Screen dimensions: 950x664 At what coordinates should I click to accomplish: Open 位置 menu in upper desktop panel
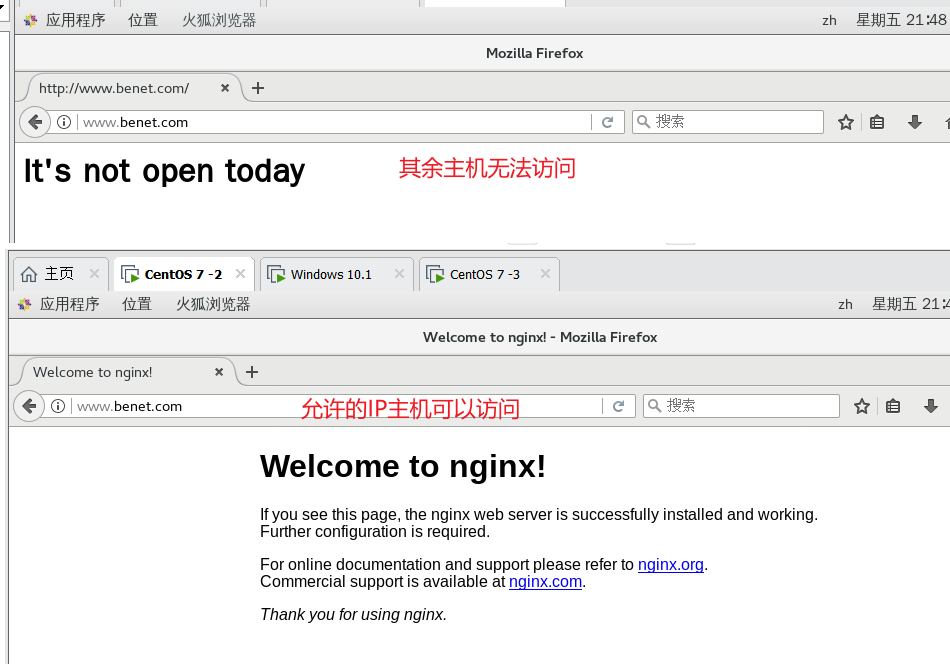coord(143,21)
